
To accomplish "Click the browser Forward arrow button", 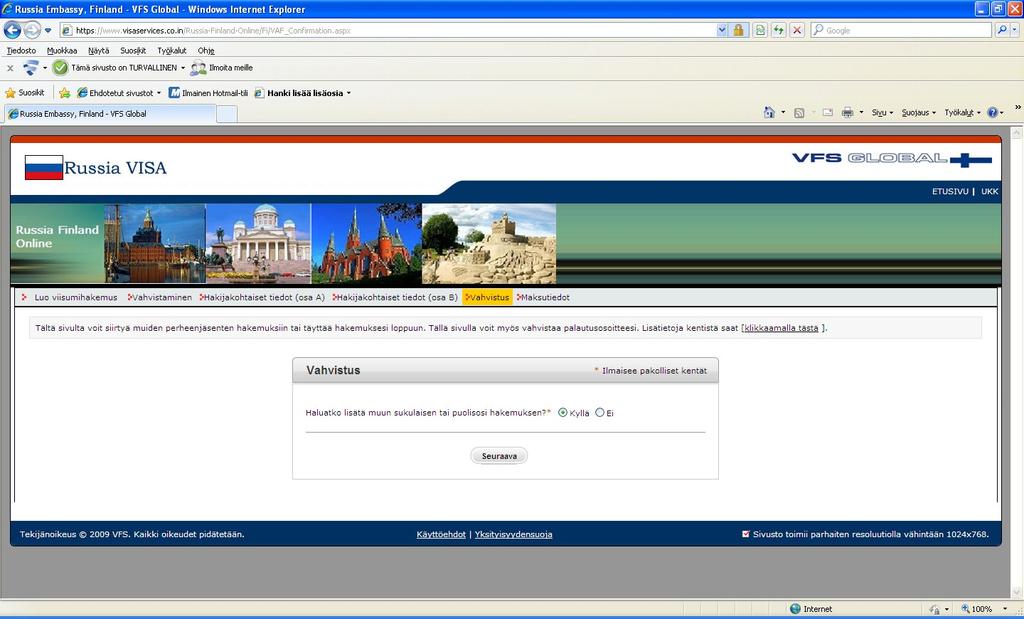I will click(x=31, y=30).
